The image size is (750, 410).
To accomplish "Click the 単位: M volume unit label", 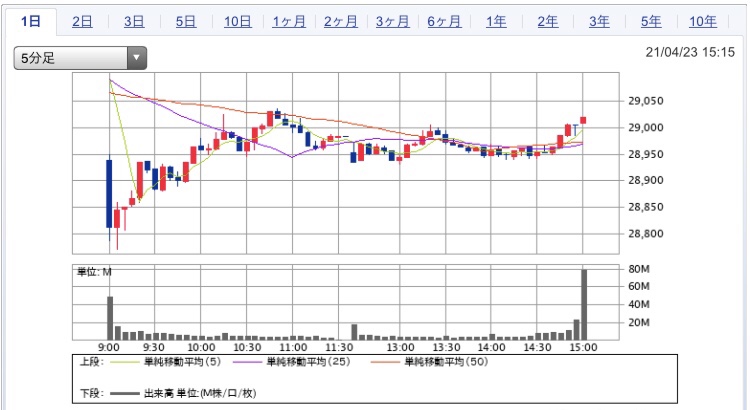I will tap(94, 272).
